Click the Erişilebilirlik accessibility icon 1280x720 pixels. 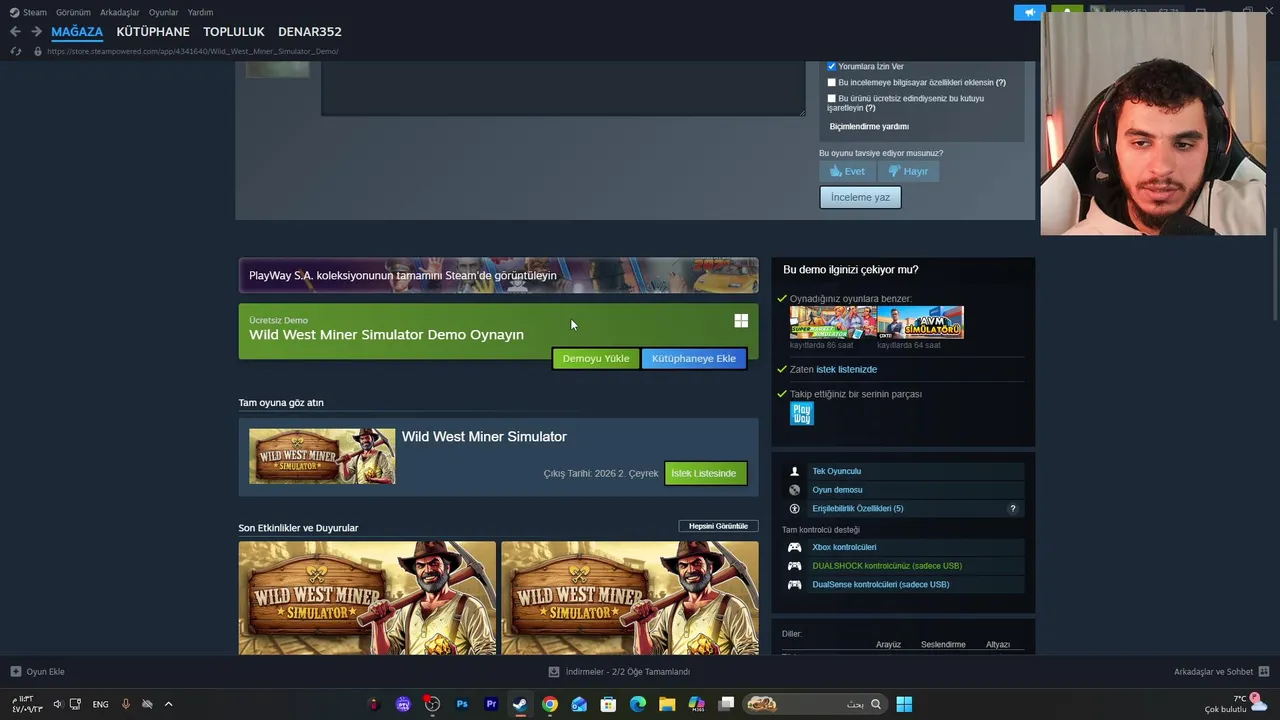tap(795, 509)
